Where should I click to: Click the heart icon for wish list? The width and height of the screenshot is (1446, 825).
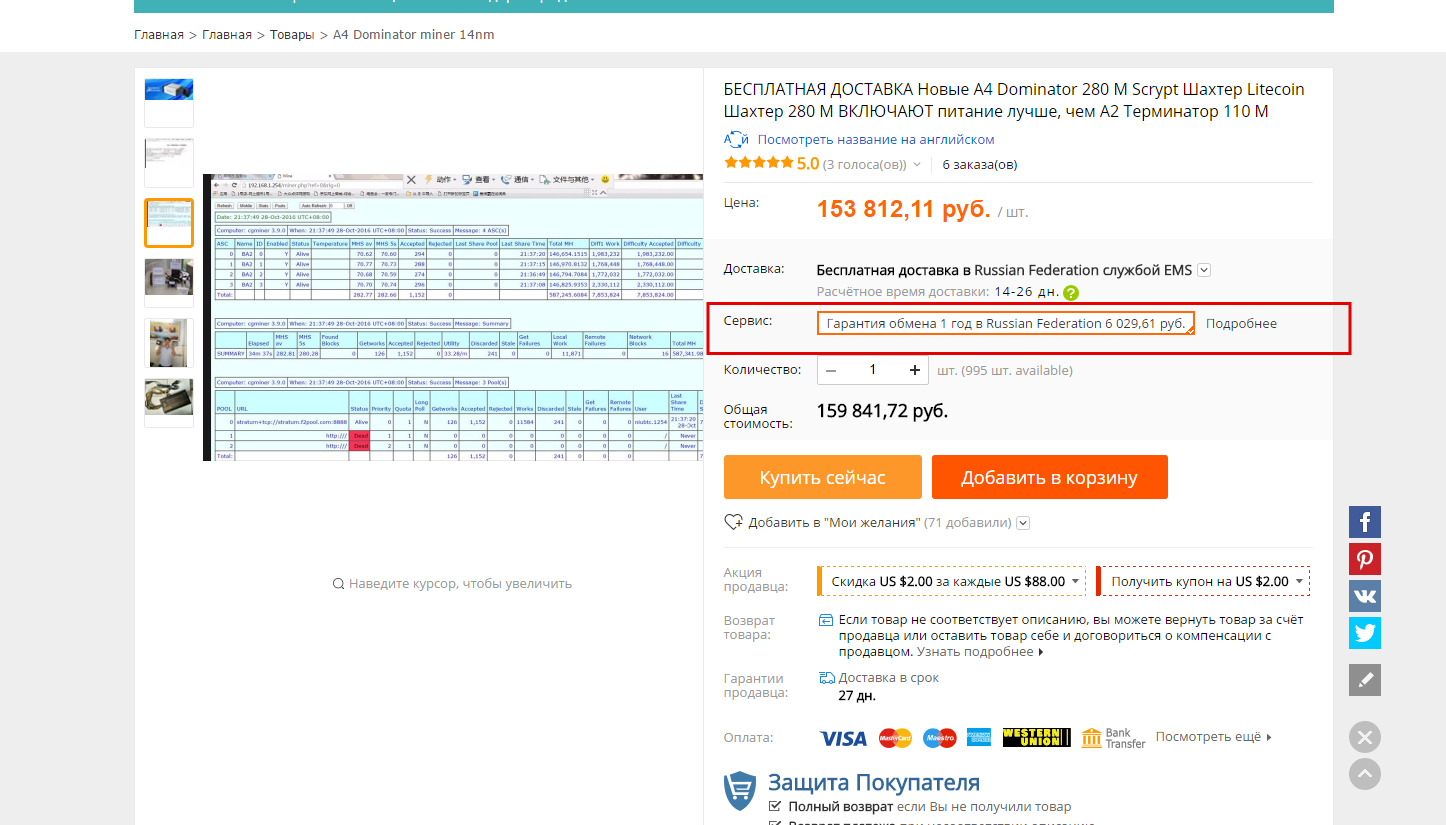[733, 522]
